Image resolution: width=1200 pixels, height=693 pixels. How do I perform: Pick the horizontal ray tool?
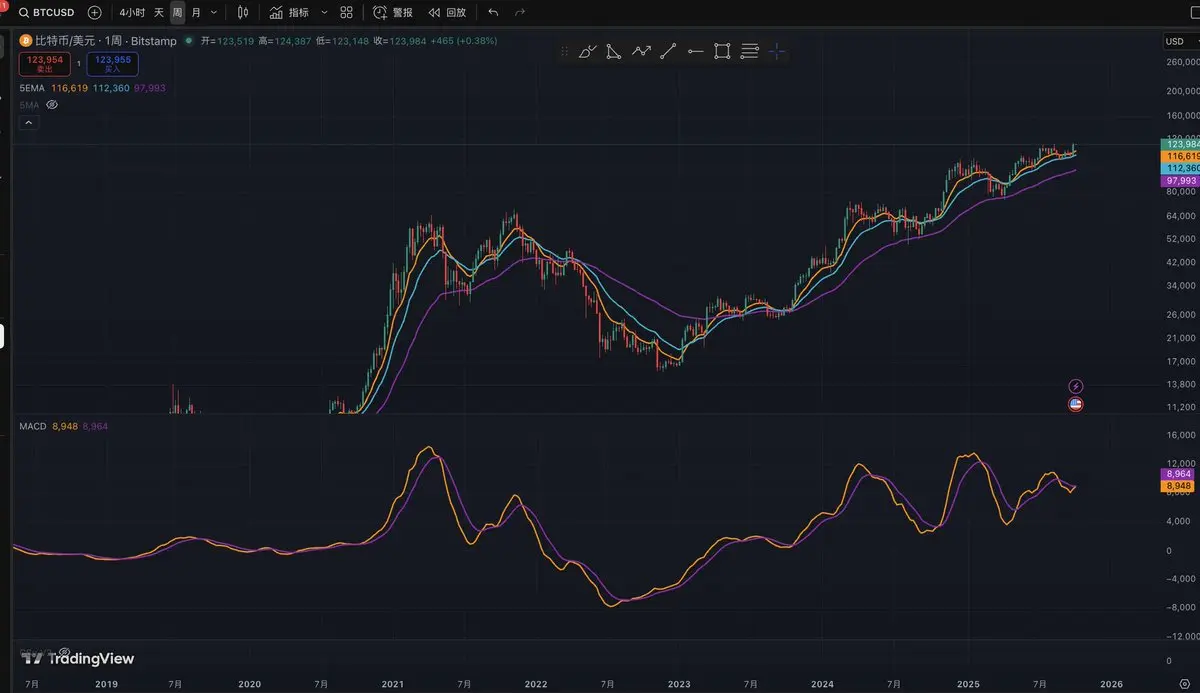695,52
